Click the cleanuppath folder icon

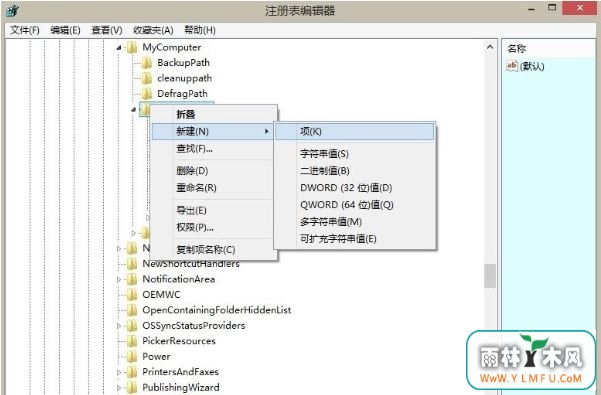(146, 79)
